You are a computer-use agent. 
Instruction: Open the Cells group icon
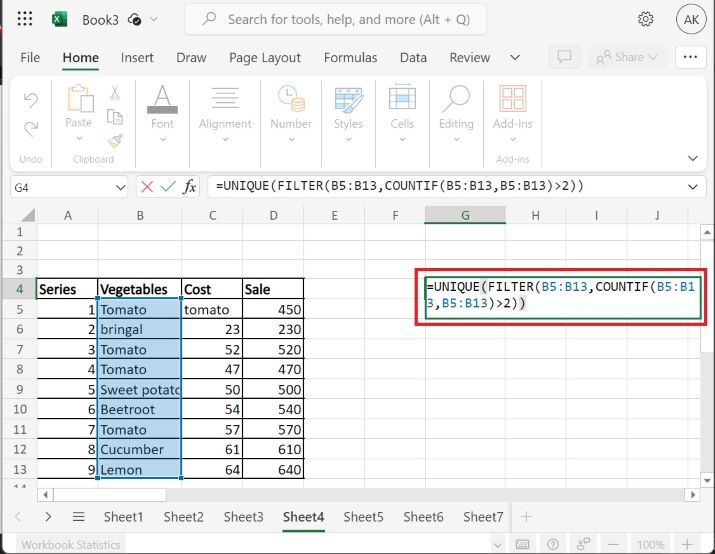(402, 97)
